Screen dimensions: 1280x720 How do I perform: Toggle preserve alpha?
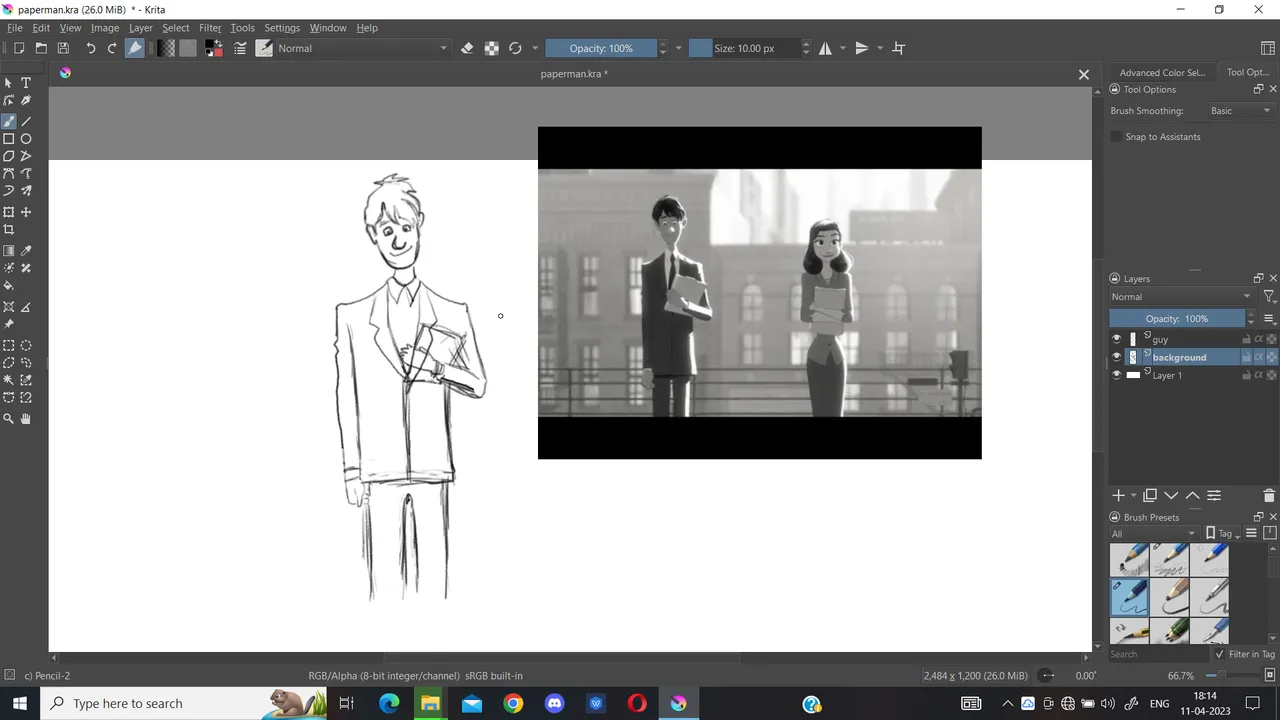coord(491,48)
